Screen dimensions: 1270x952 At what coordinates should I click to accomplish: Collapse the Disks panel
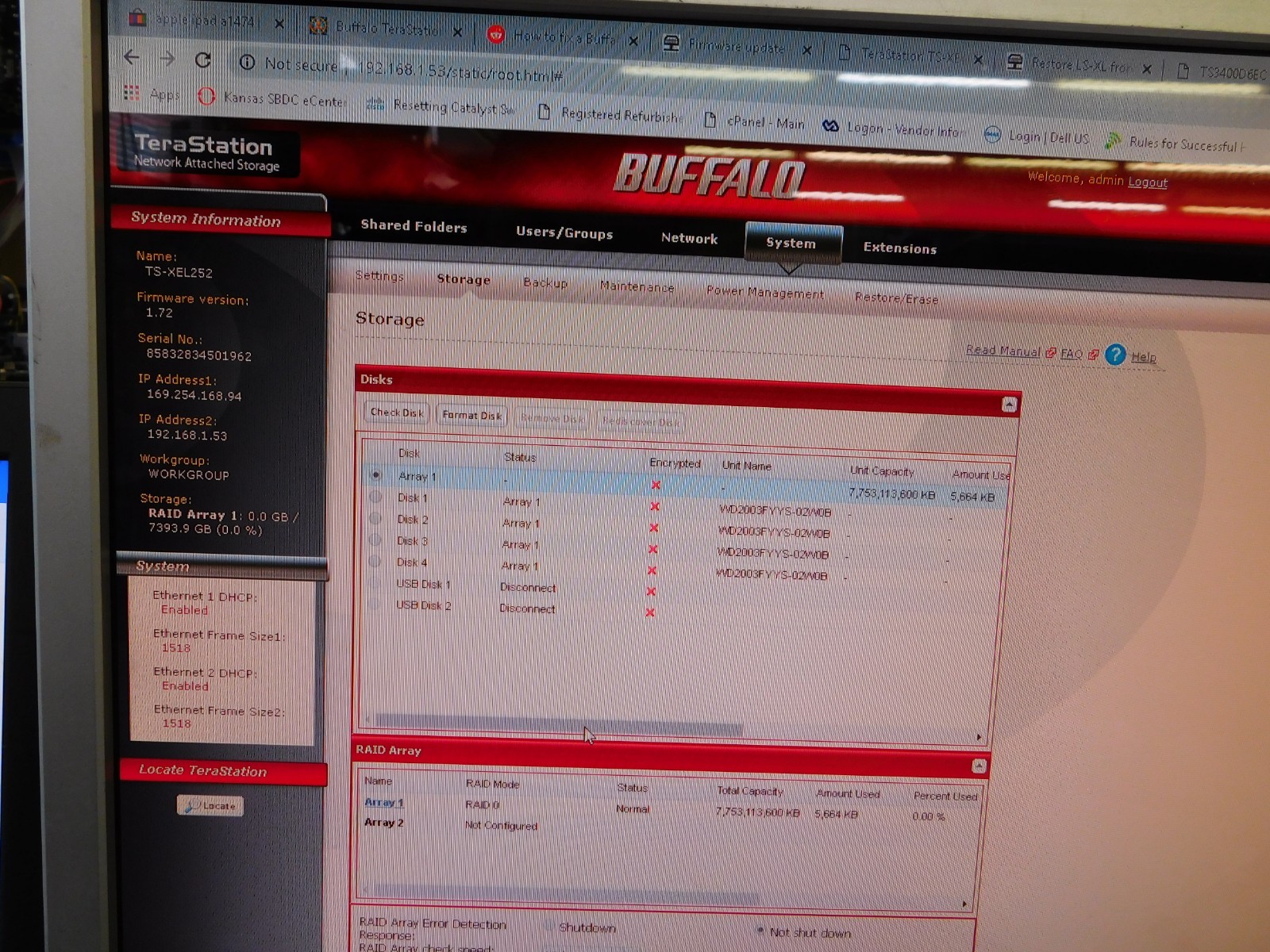pos(1009,405)
